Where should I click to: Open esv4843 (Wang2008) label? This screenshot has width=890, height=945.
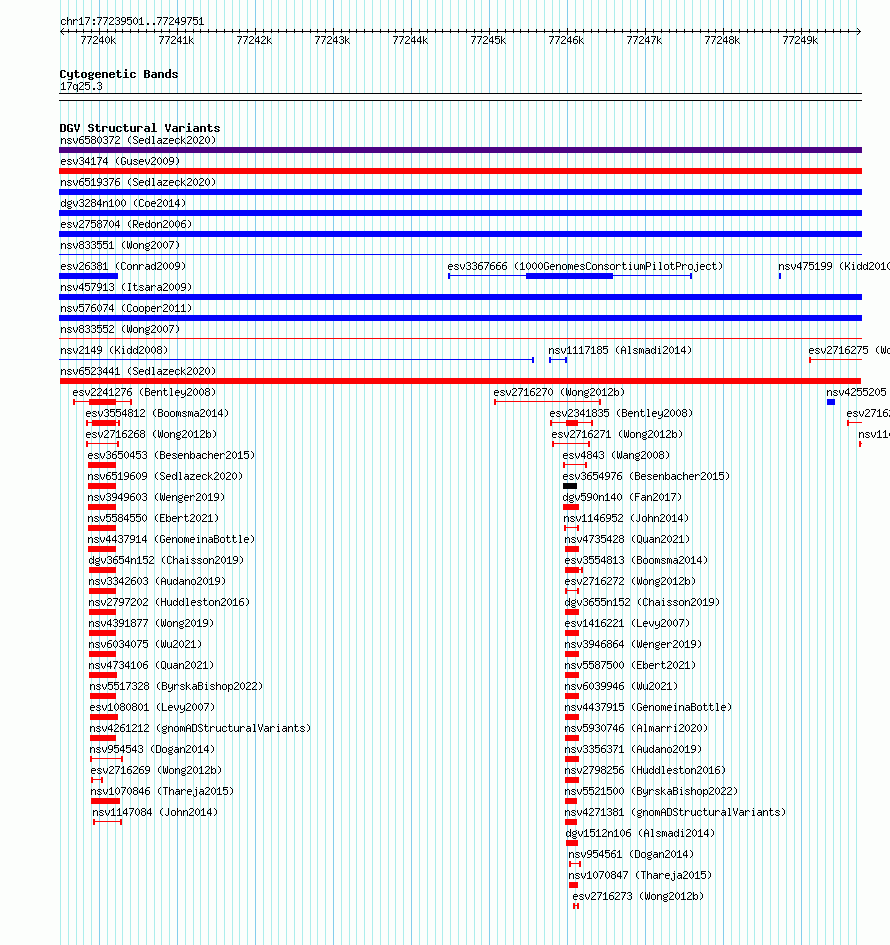click(x=616, y=456)
